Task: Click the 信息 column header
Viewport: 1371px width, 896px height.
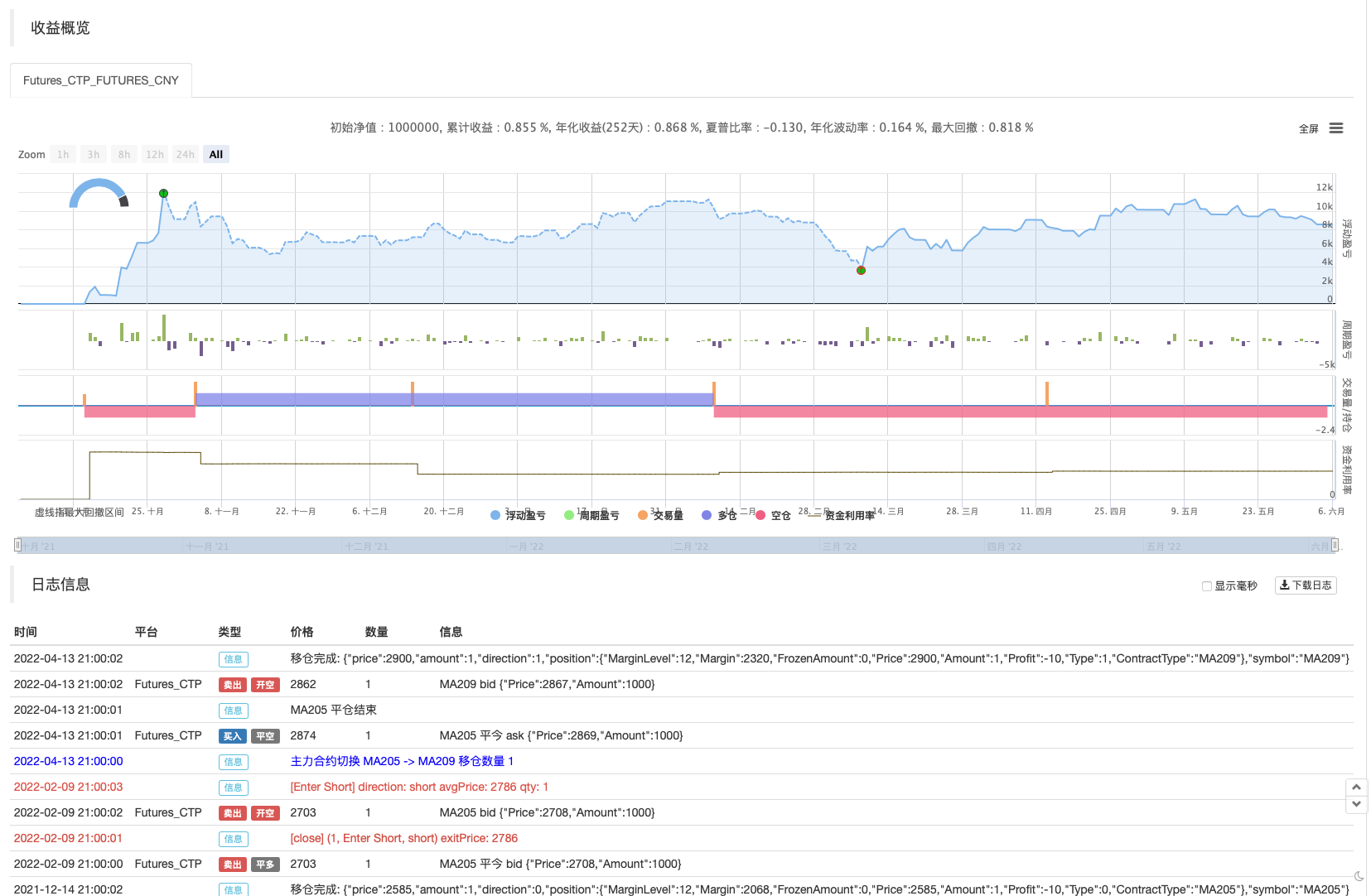Action: [x=451, y=632]
